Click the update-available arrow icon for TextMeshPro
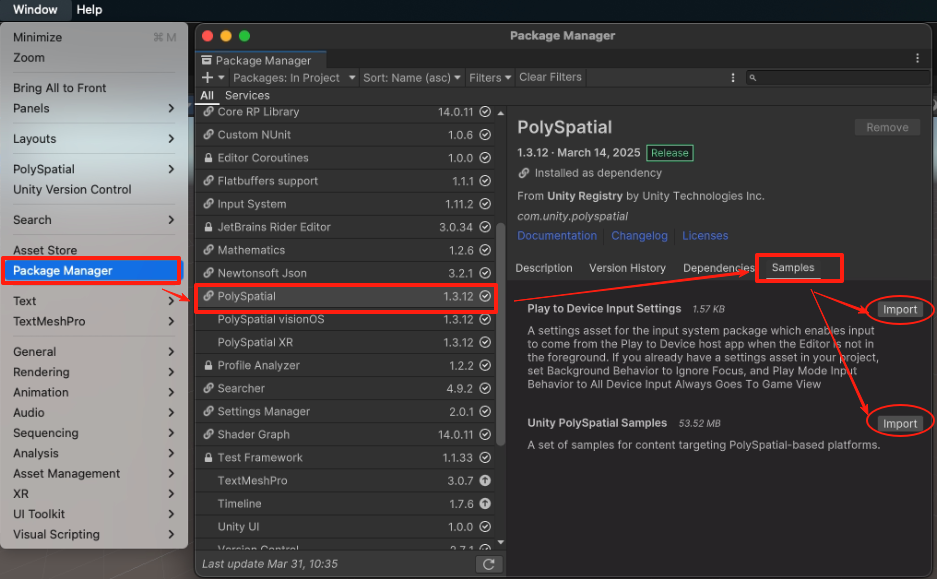The width and height of the screenshot is (937, 579). tap(485, 480)
